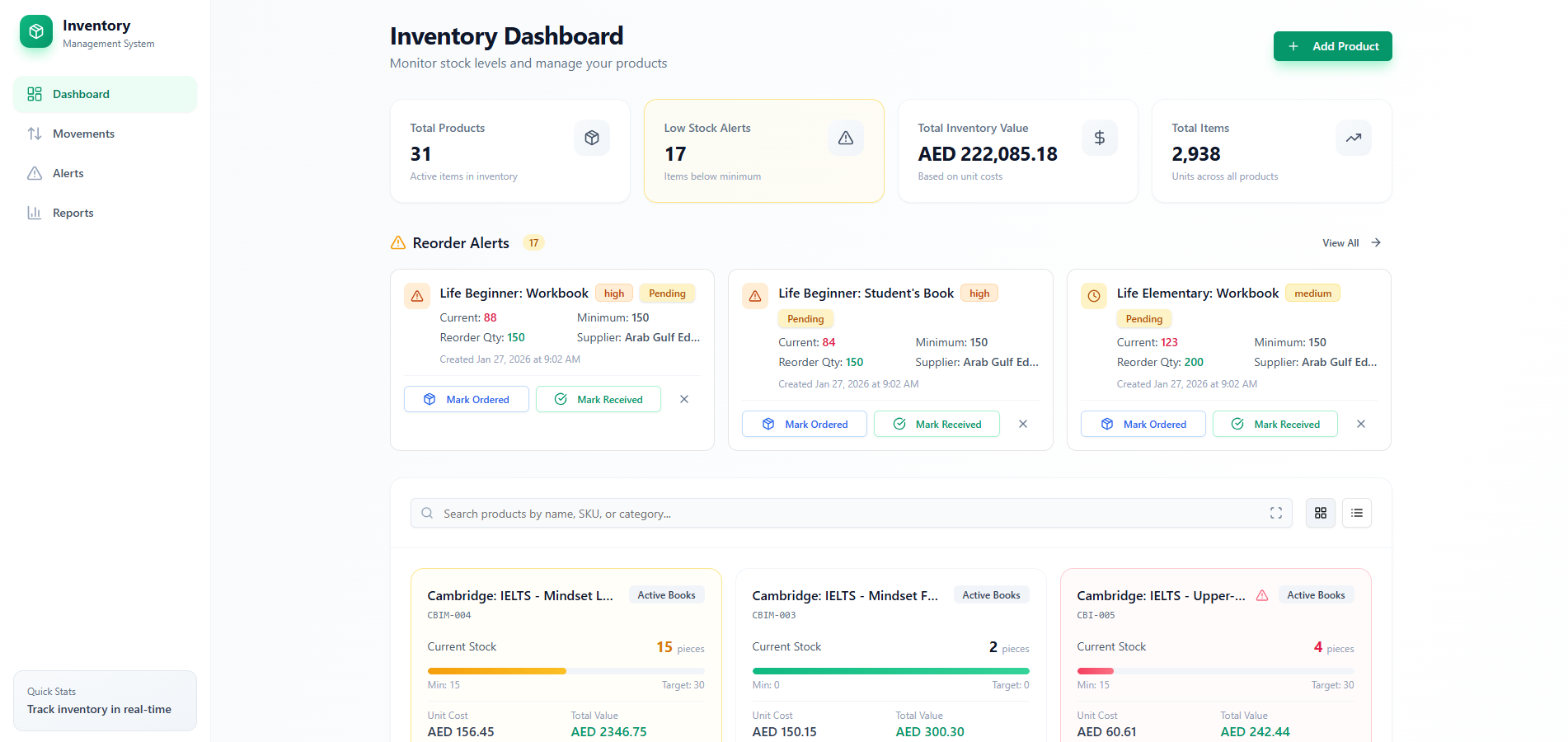This screenshot has height=742, width=1568.
Task: Click the red stock bar on CBI-005 card
Action: tap(1095, 671)
